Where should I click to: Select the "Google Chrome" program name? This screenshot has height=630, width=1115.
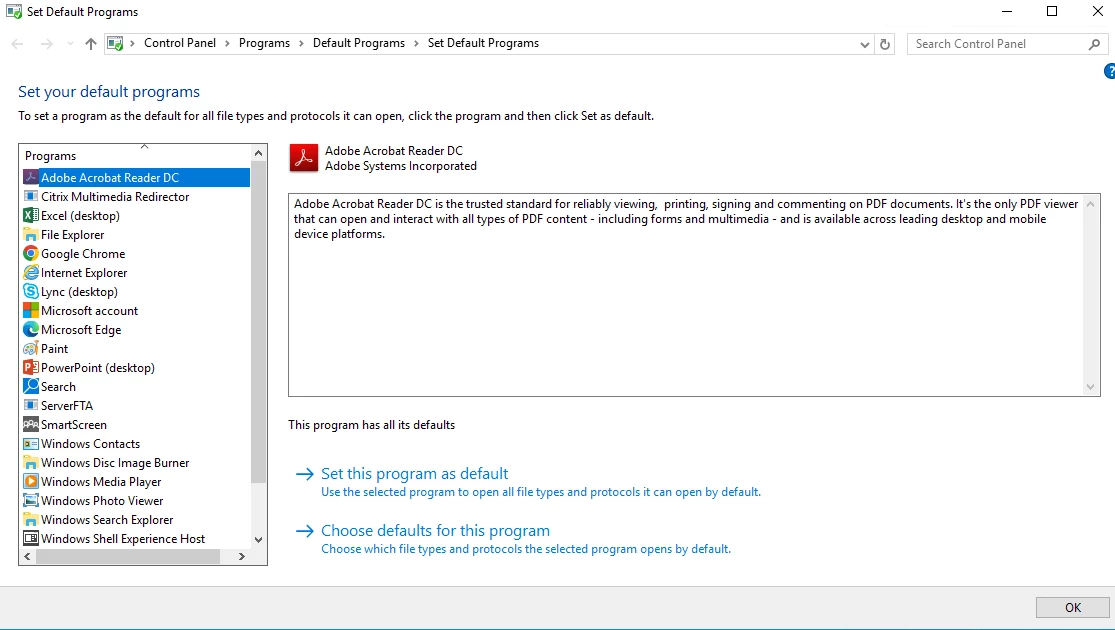click(83, 254)
